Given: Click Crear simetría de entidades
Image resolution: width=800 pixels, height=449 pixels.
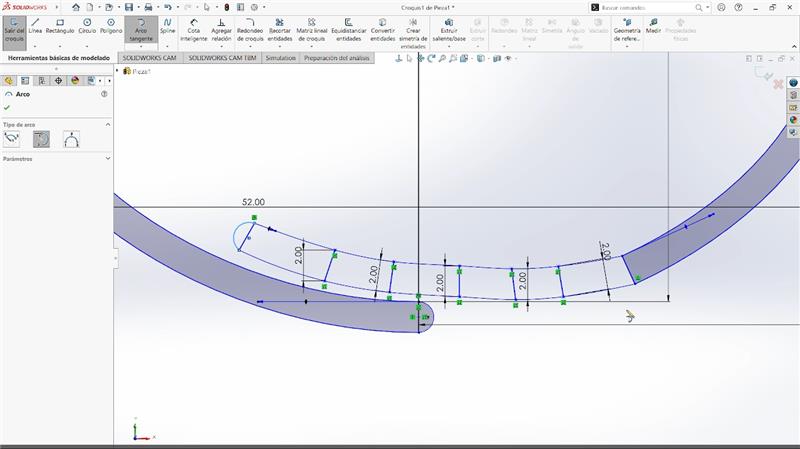Looking at the screenshot, I should [413, 34].
